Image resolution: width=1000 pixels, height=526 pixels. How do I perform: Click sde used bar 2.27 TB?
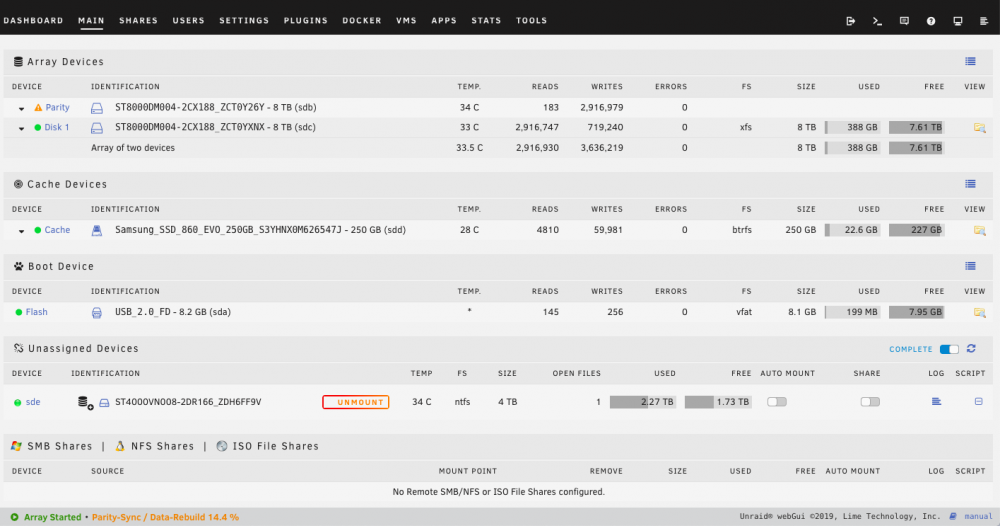point(643,402)
